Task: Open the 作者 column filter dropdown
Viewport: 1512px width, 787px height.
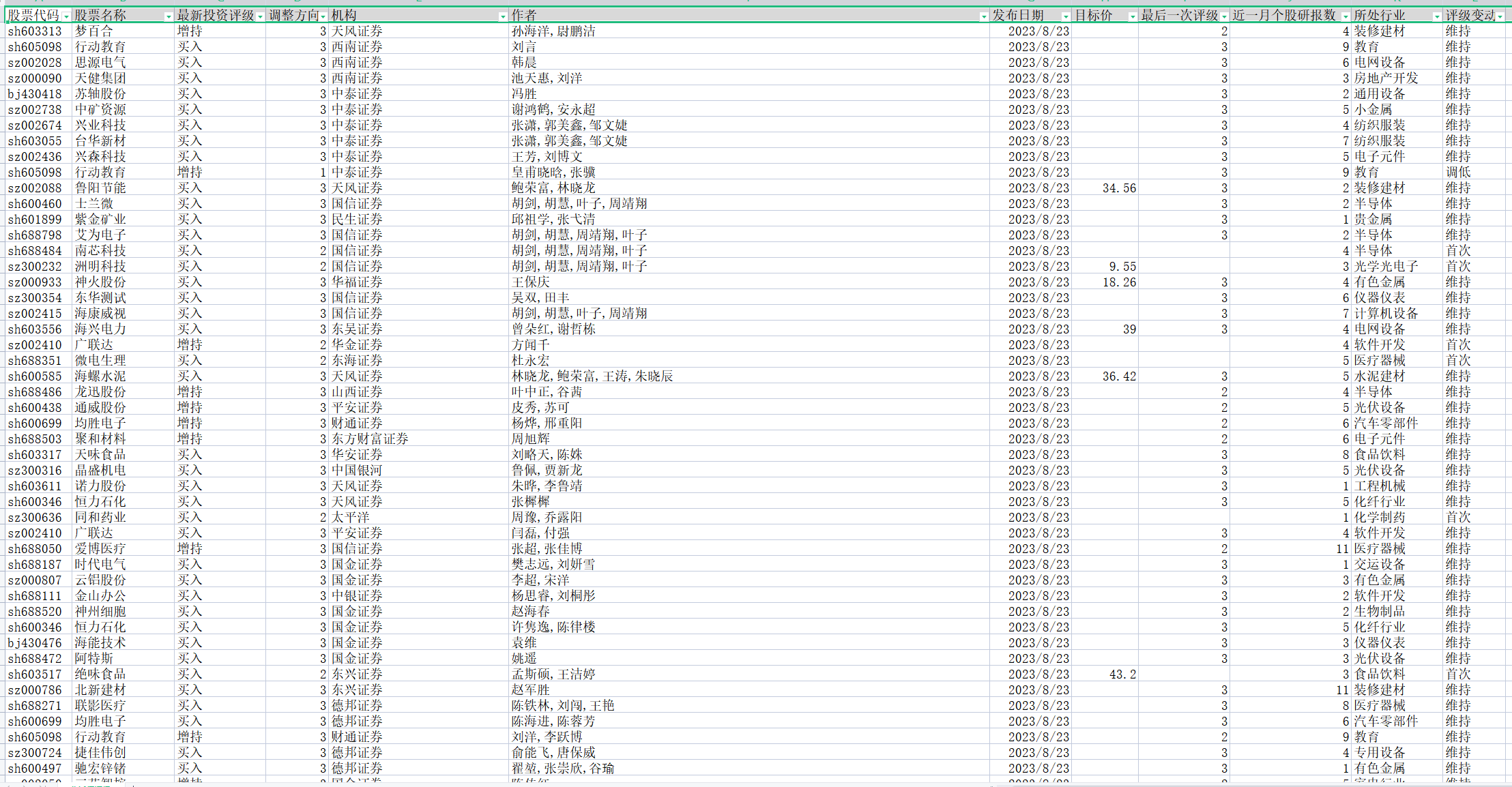Action: click(x=983, y=16)
